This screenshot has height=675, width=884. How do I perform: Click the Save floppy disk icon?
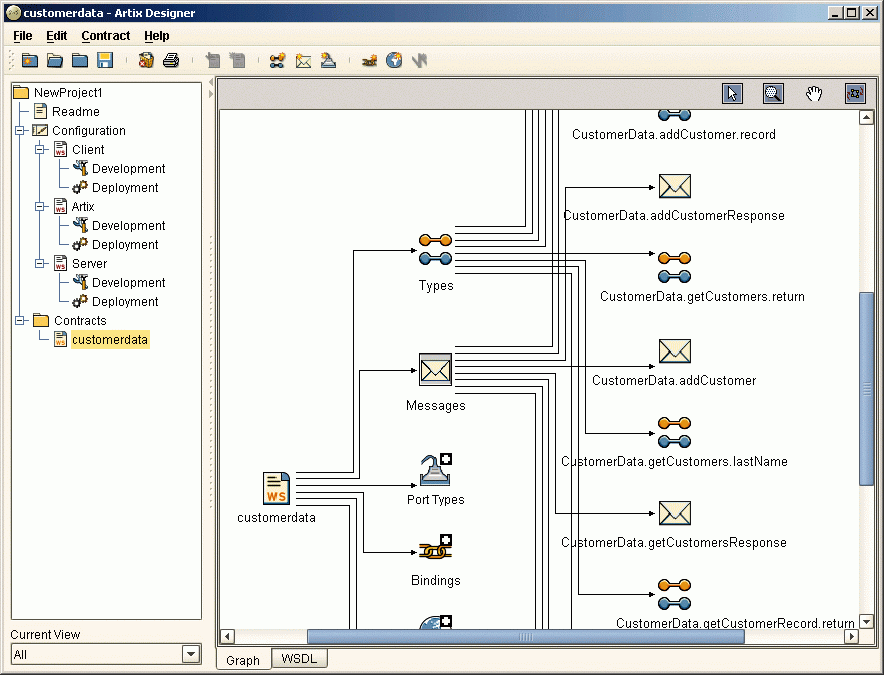105,60
